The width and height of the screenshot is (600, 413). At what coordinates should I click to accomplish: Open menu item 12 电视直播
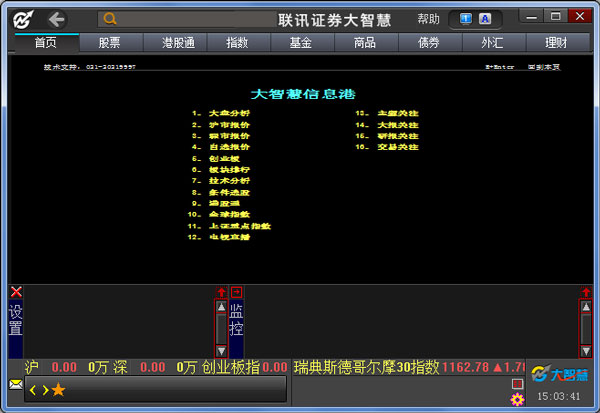(219, 237)
